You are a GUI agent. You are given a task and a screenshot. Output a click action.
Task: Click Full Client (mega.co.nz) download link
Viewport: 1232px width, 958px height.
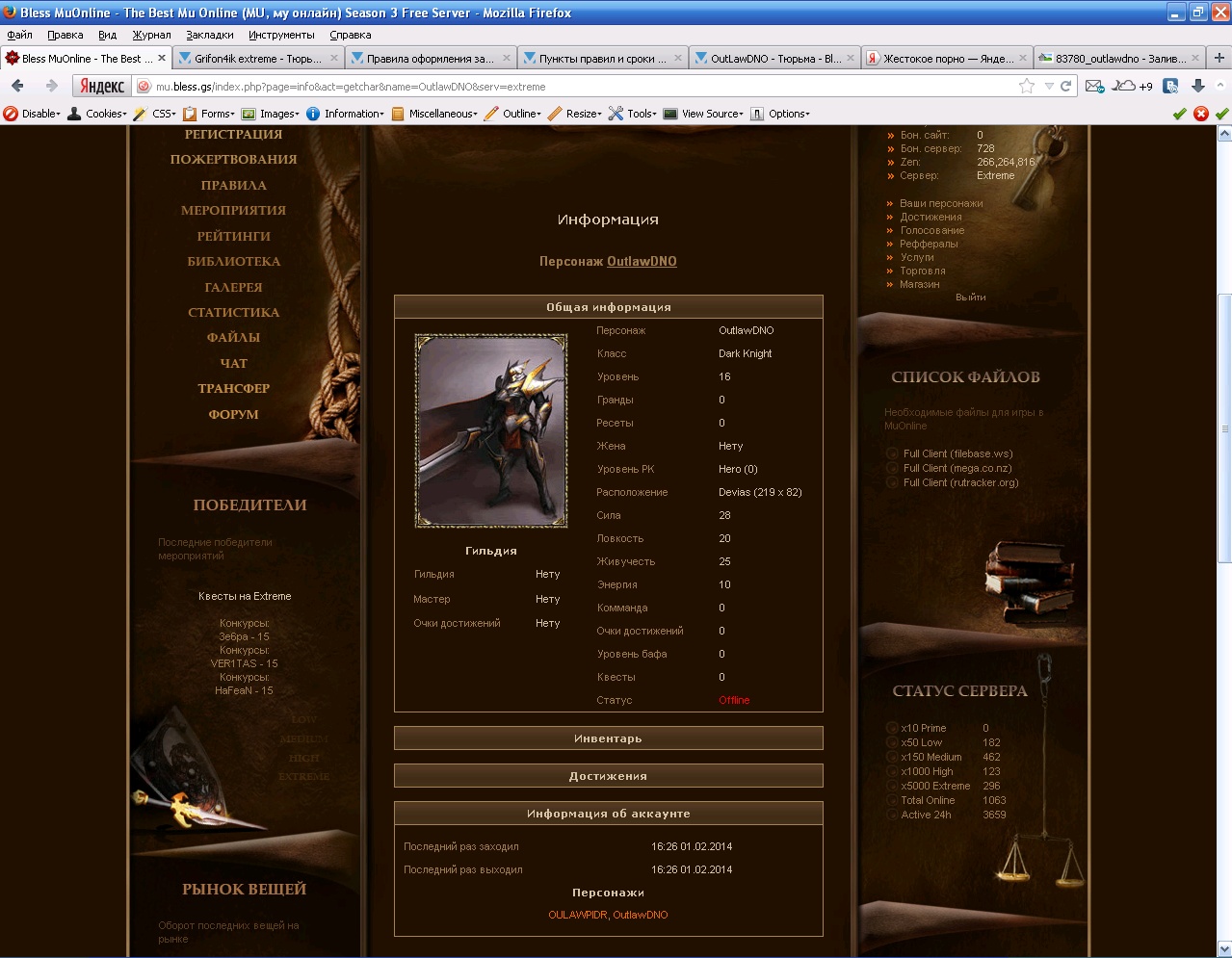point(957,468)
